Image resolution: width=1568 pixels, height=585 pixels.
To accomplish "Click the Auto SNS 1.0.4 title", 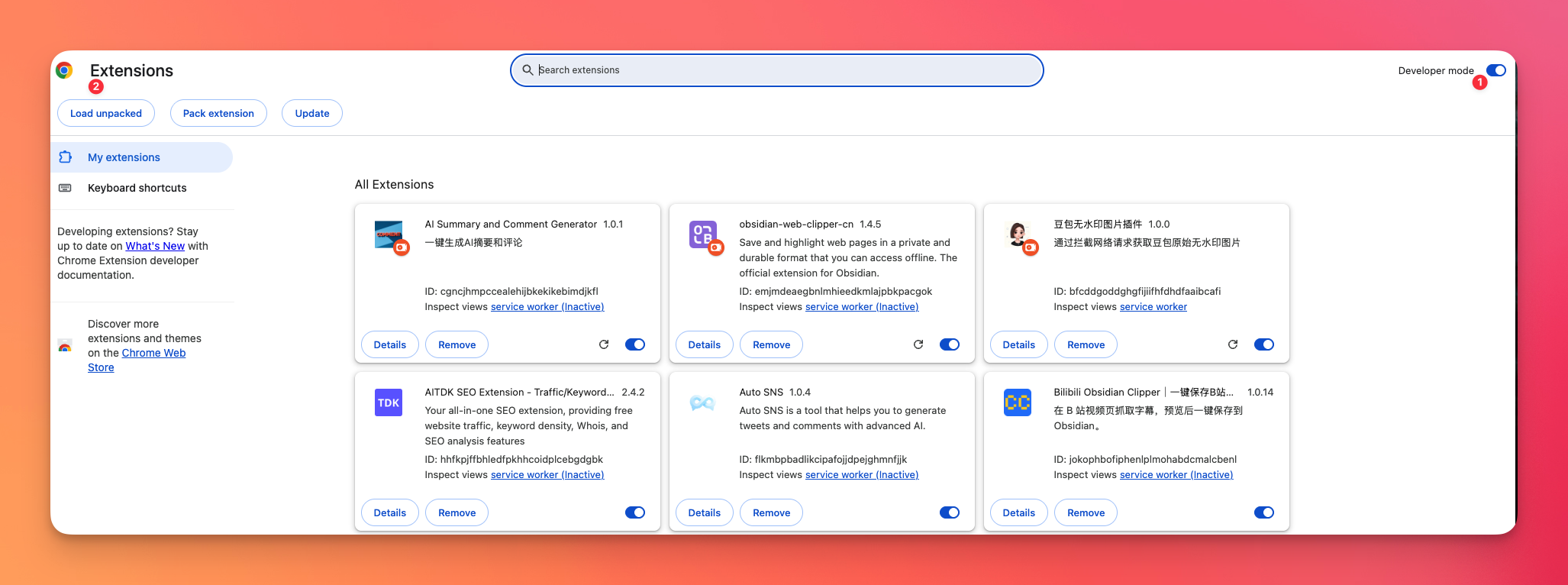I will [x=775, y=393].
